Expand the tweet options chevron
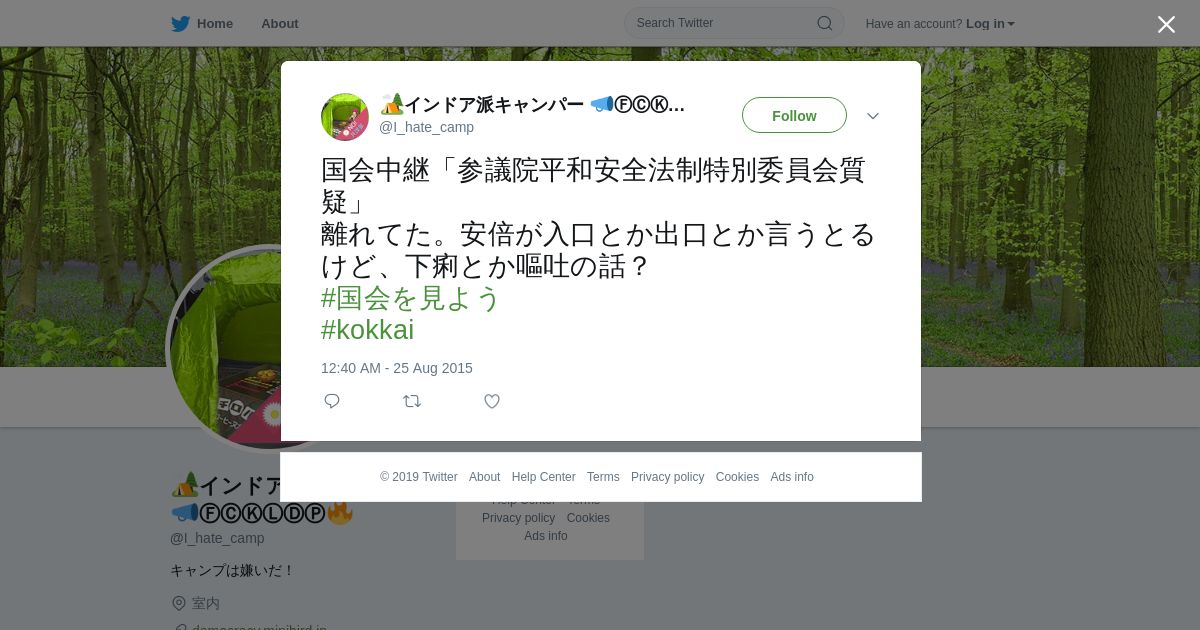Image resolution: width=1200 pixels, height=630 pixels. click(x=873, y=116)
